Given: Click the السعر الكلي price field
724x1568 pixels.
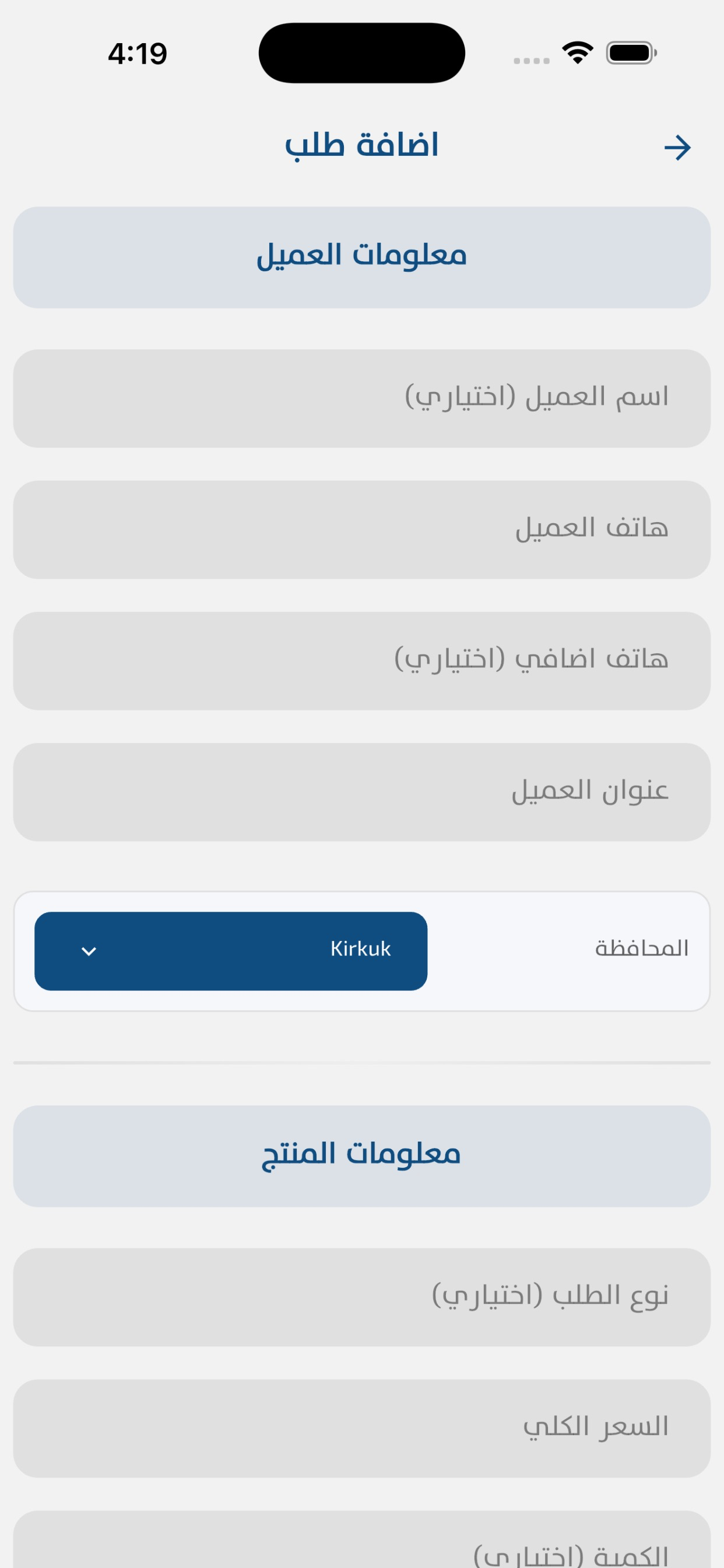Looking at the screenshot, I should [x=362, y=1427].
